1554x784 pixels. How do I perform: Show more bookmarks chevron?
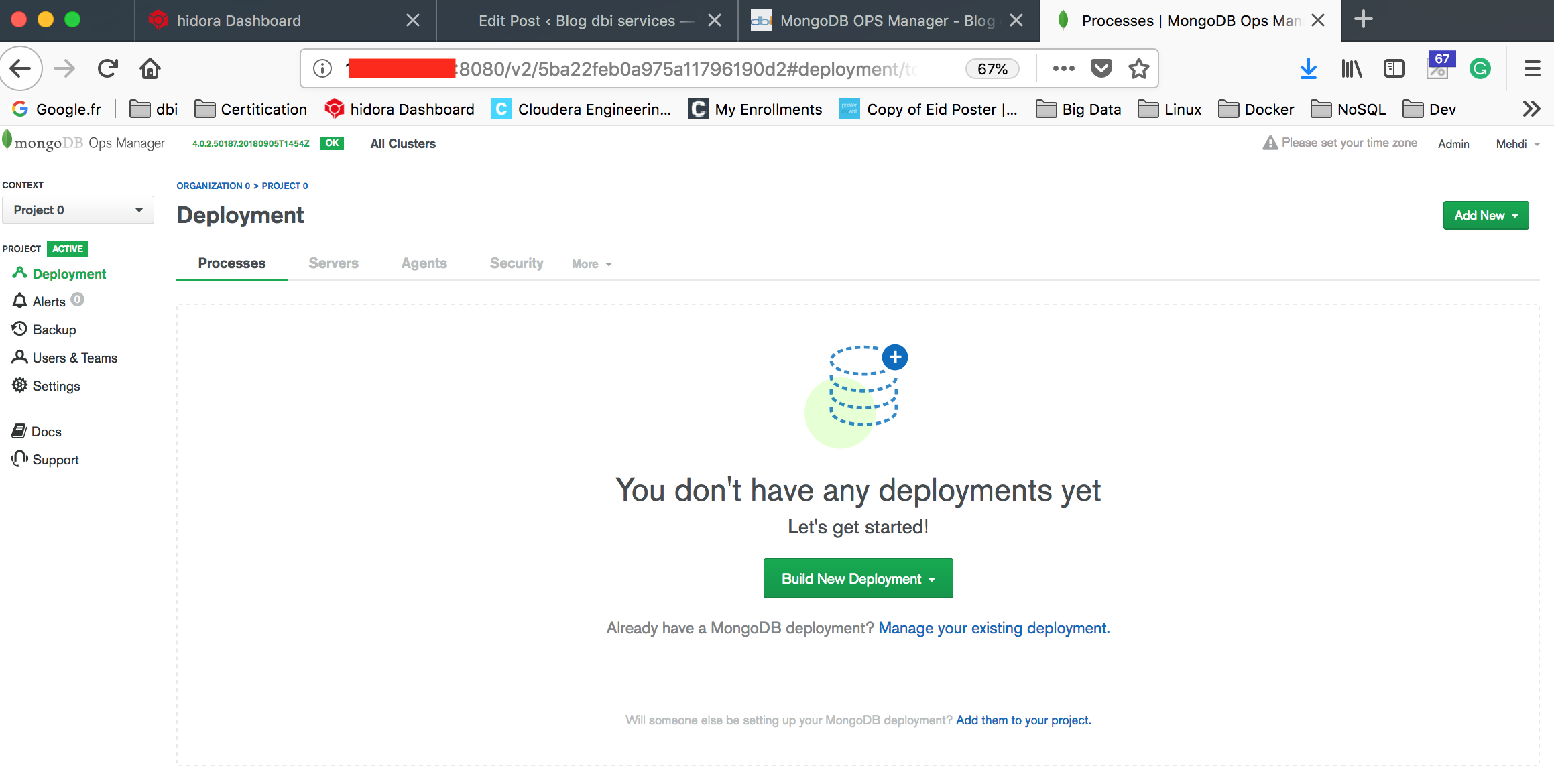tap(1531, 109)
